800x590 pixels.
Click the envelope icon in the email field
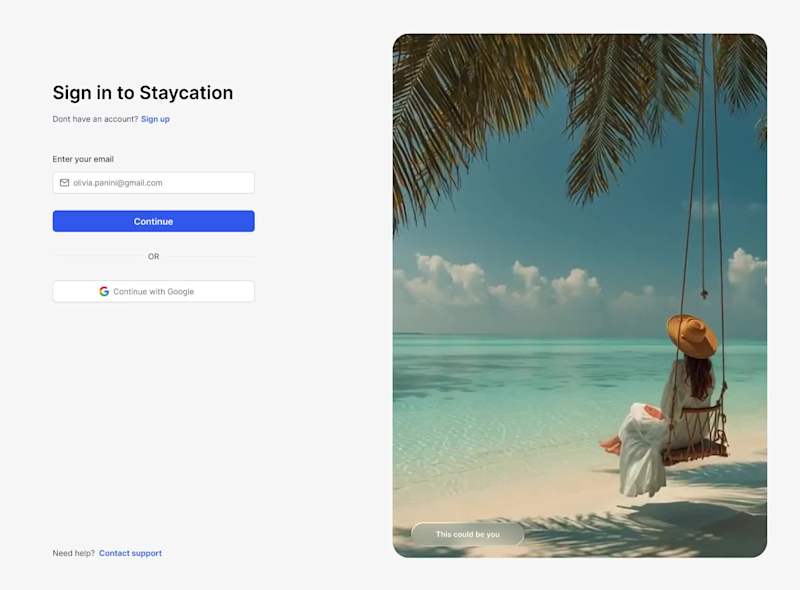pos(65,183)
